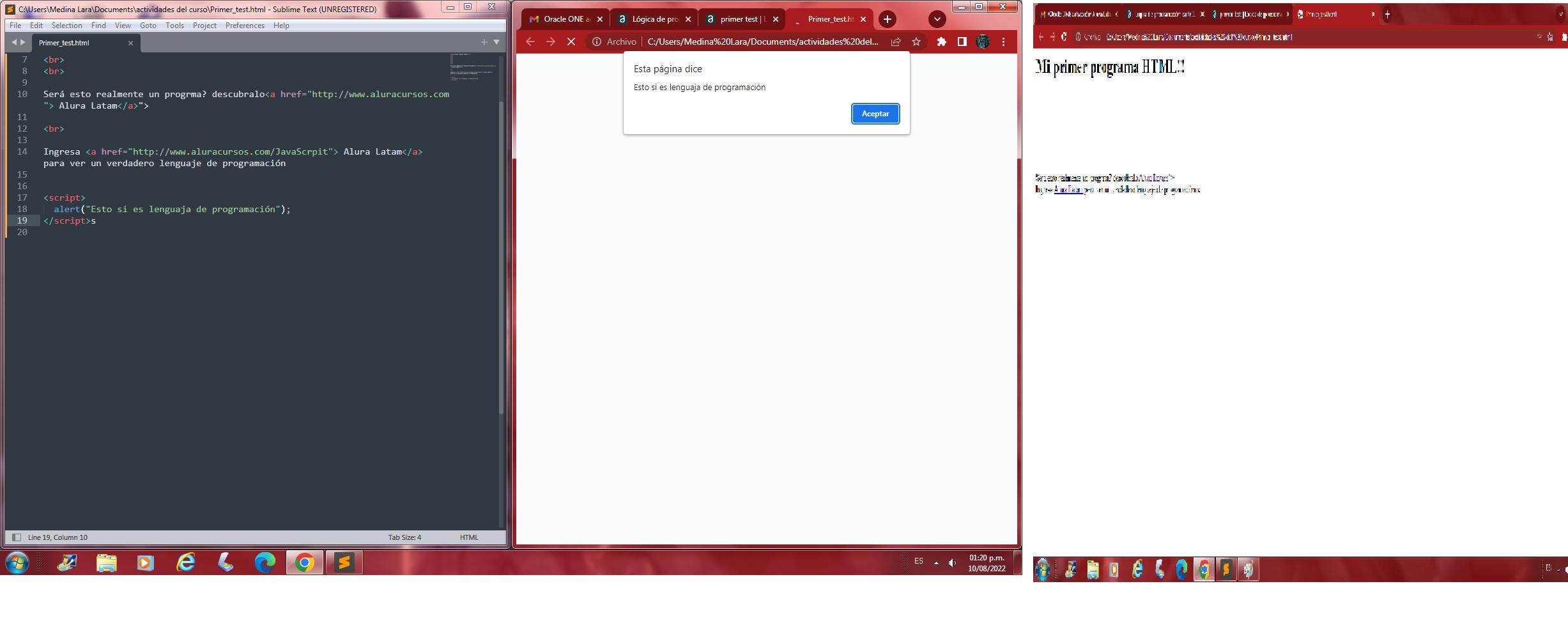
Task: Launch Microsoft Edge from the main taskbar
Action: (x=265, y=563)
